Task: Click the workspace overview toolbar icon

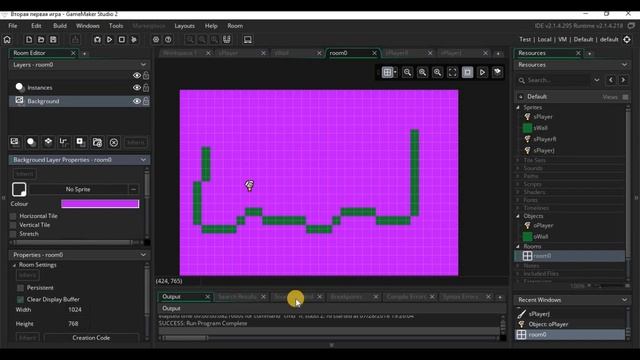Action: coord(227,40)
